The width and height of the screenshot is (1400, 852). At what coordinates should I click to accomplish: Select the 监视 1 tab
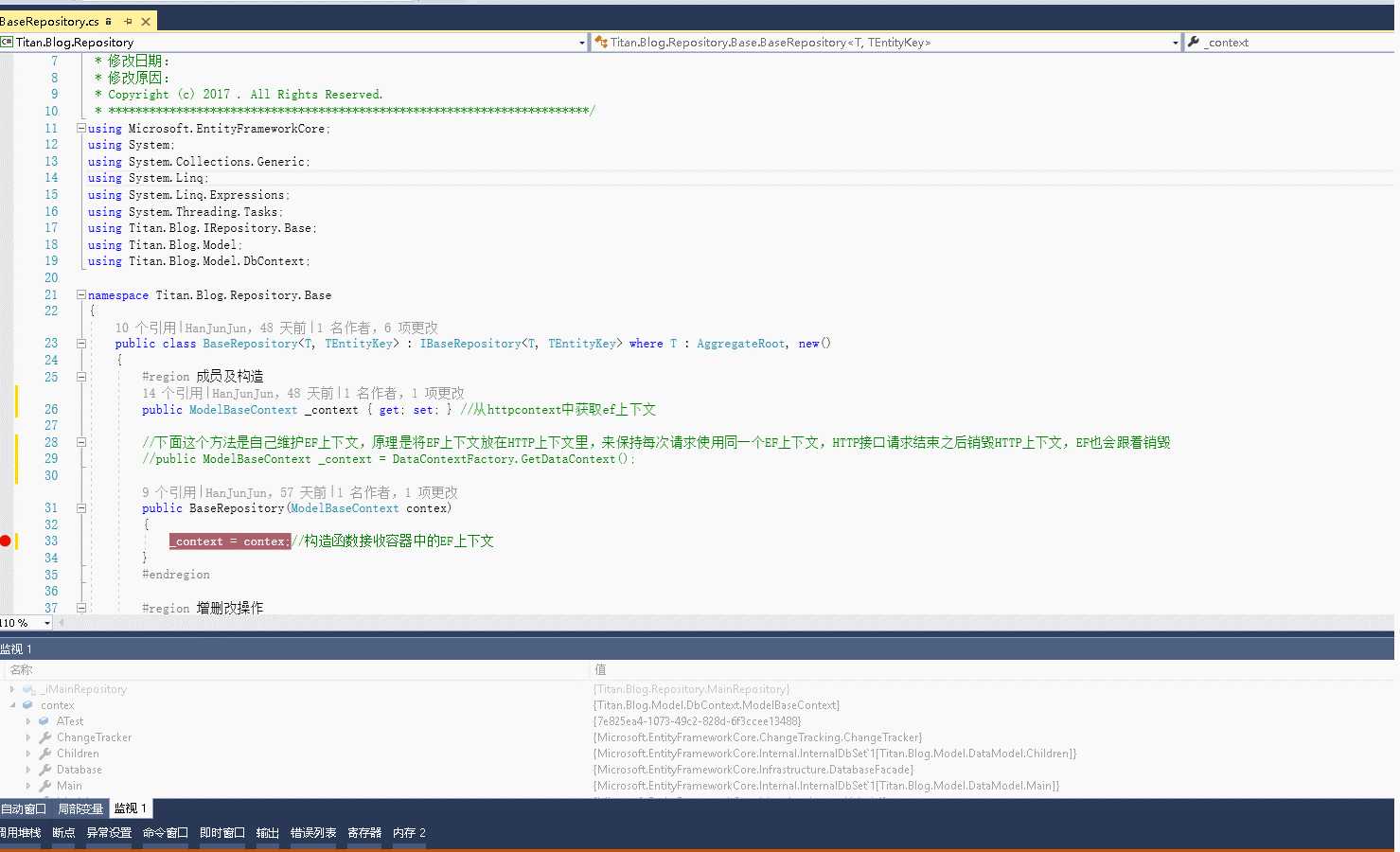[x=131, y=808]
